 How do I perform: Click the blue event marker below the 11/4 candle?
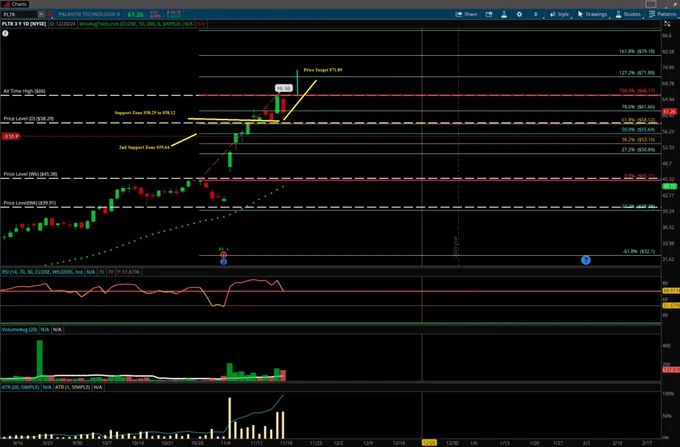pos(223,261)
